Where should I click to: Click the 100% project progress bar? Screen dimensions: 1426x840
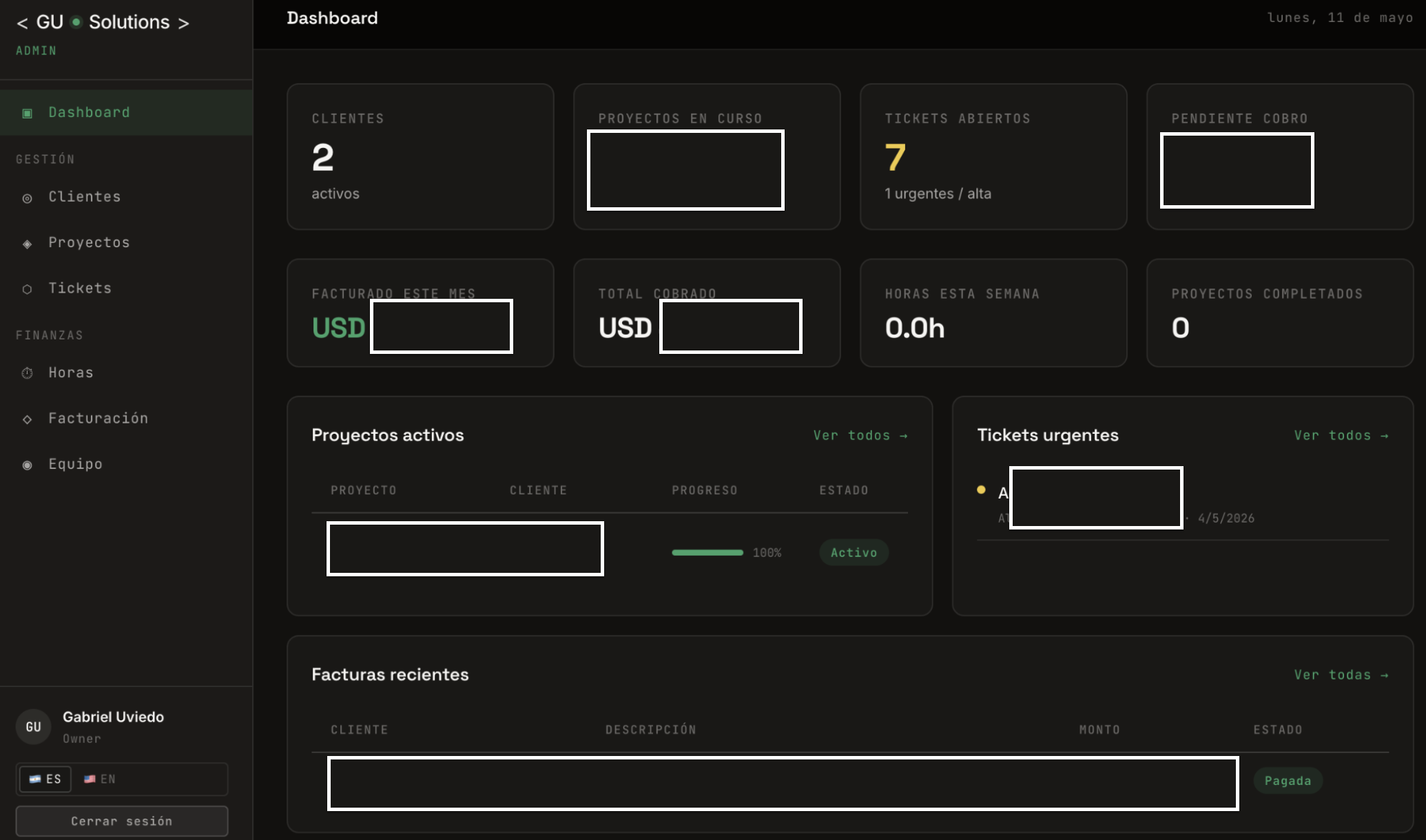coord(707,552)
